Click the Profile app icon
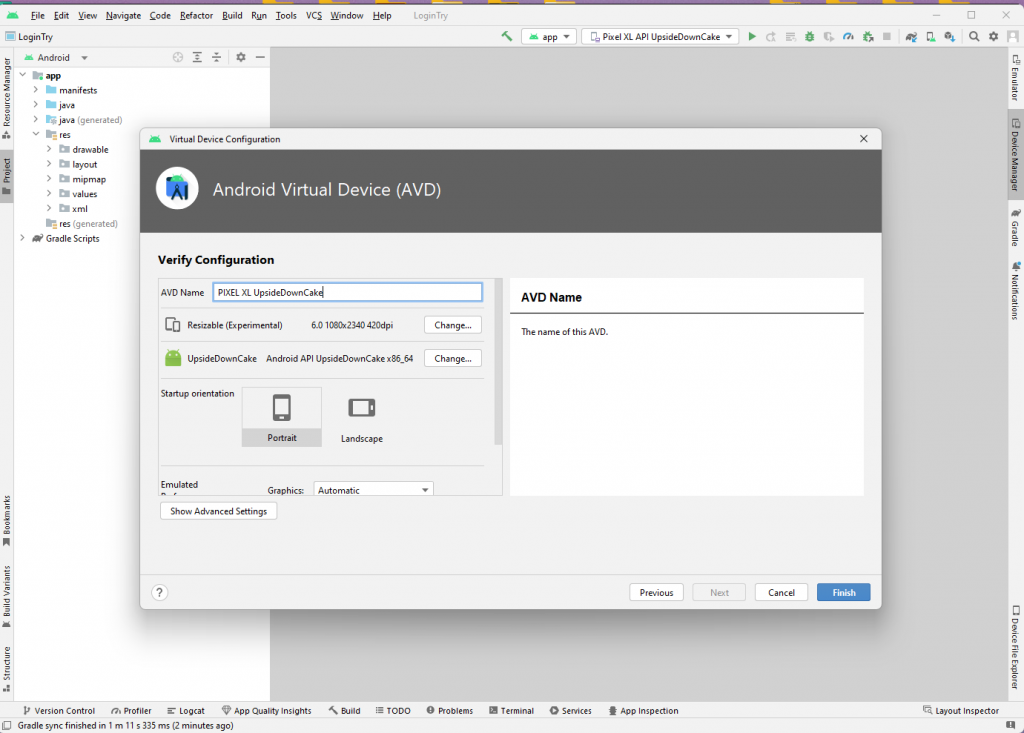1024x733 pixels. pos(848,37)
